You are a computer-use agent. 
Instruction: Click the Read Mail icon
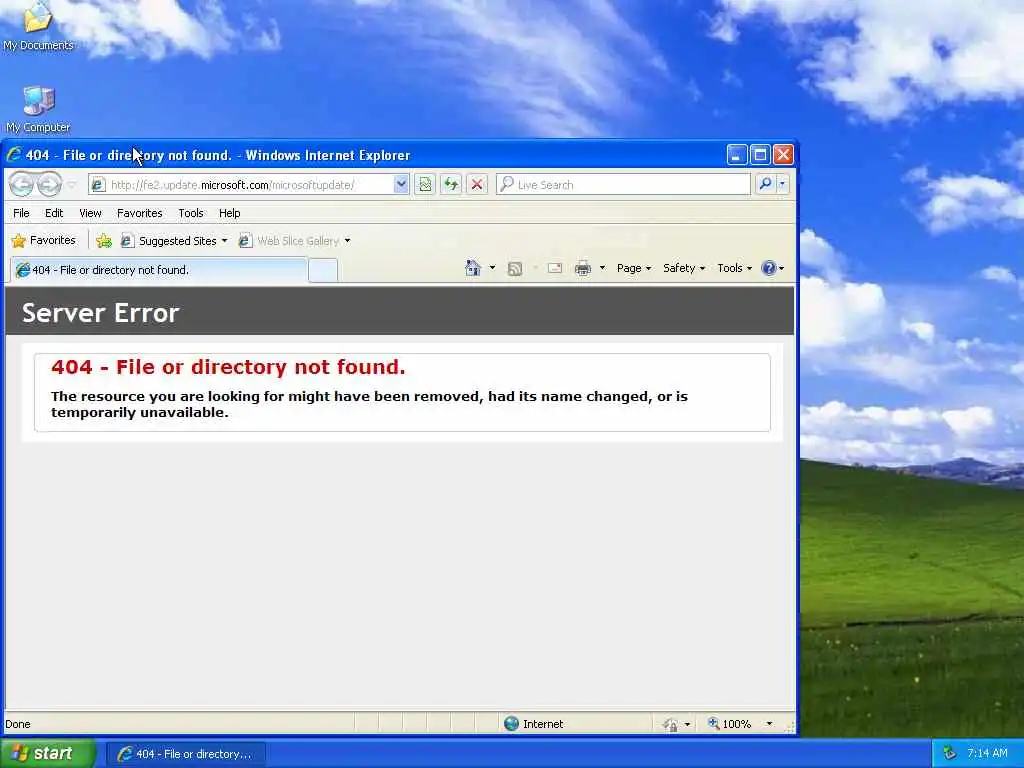554,268
